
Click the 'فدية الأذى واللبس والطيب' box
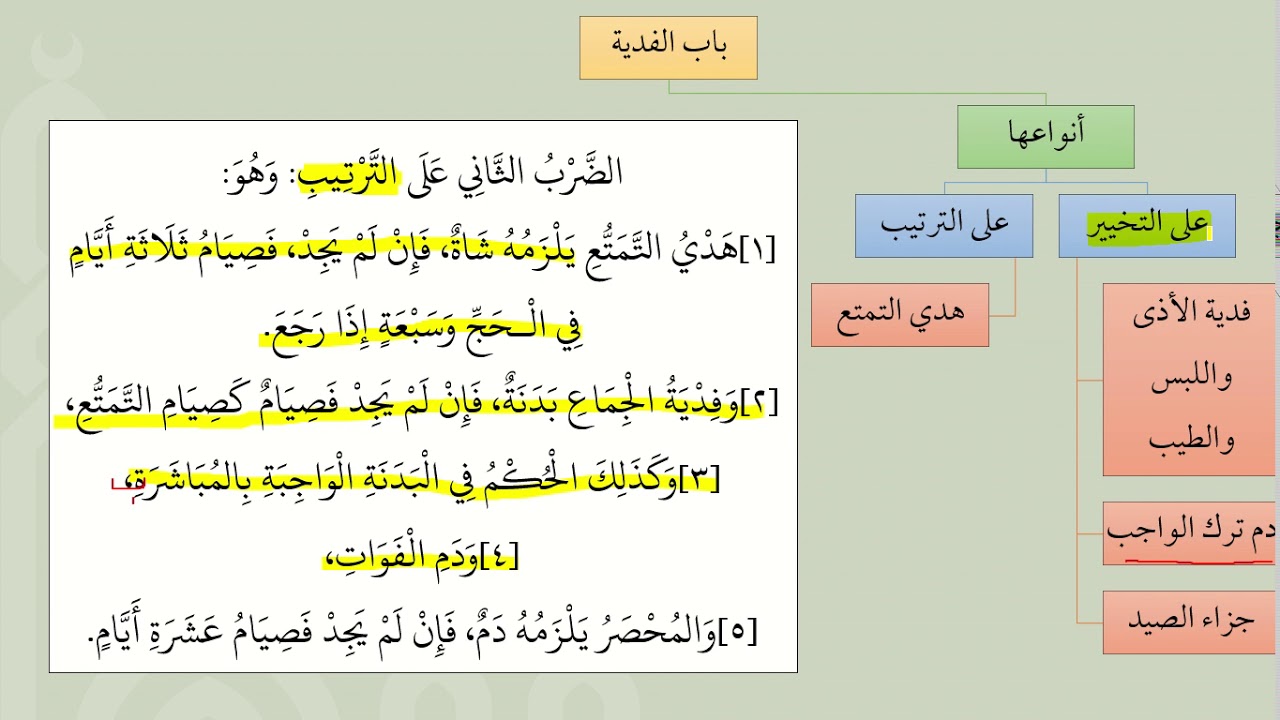[x=1191, y=379]
